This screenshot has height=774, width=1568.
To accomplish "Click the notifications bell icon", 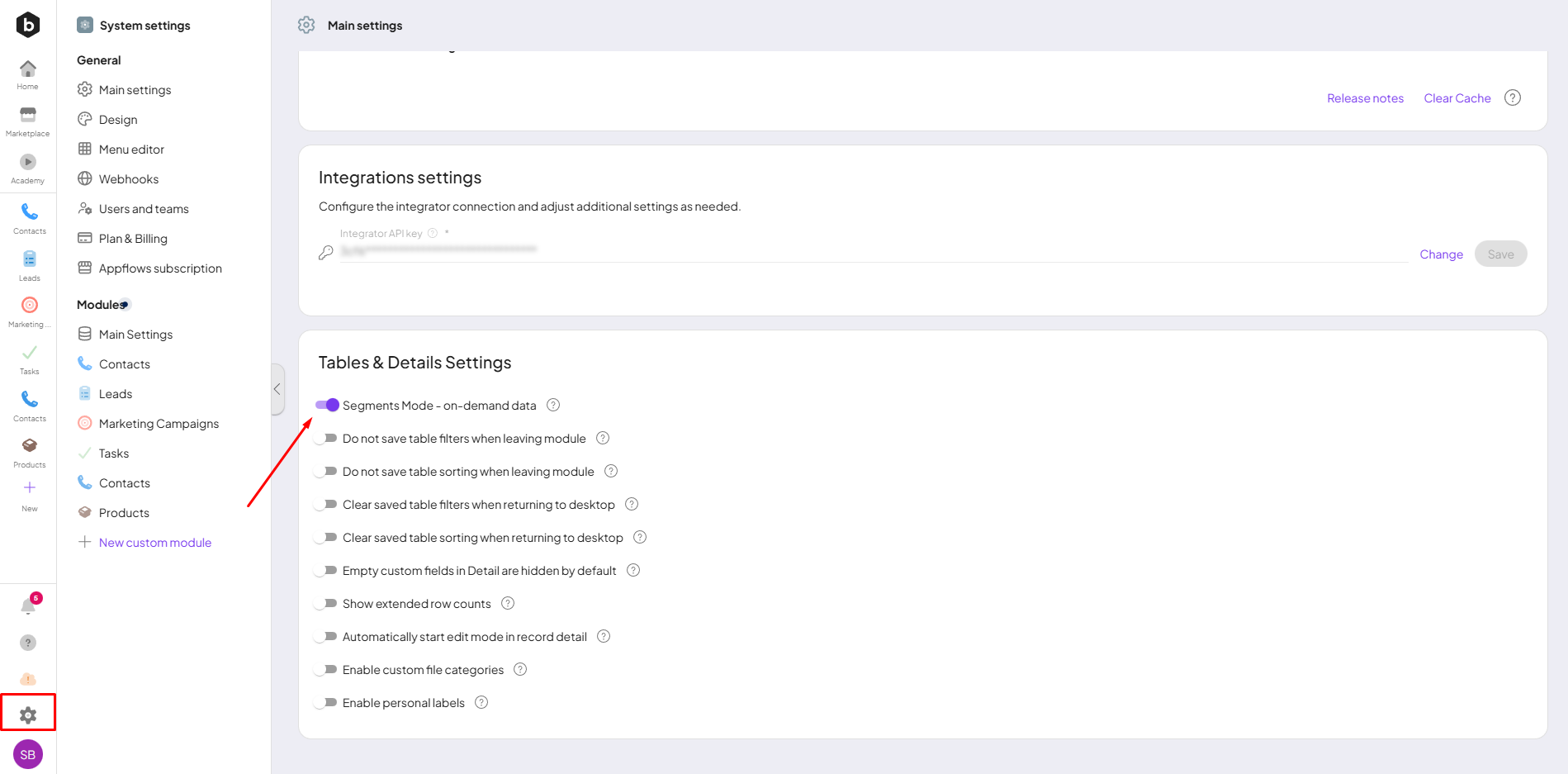I will [28, 607].
